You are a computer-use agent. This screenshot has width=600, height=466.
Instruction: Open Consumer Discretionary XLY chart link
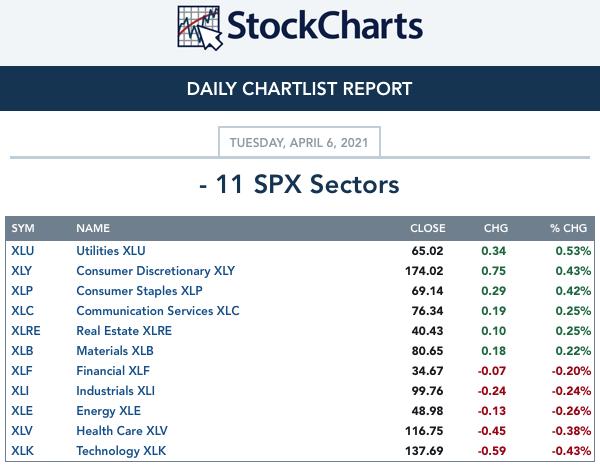point(156,271)
